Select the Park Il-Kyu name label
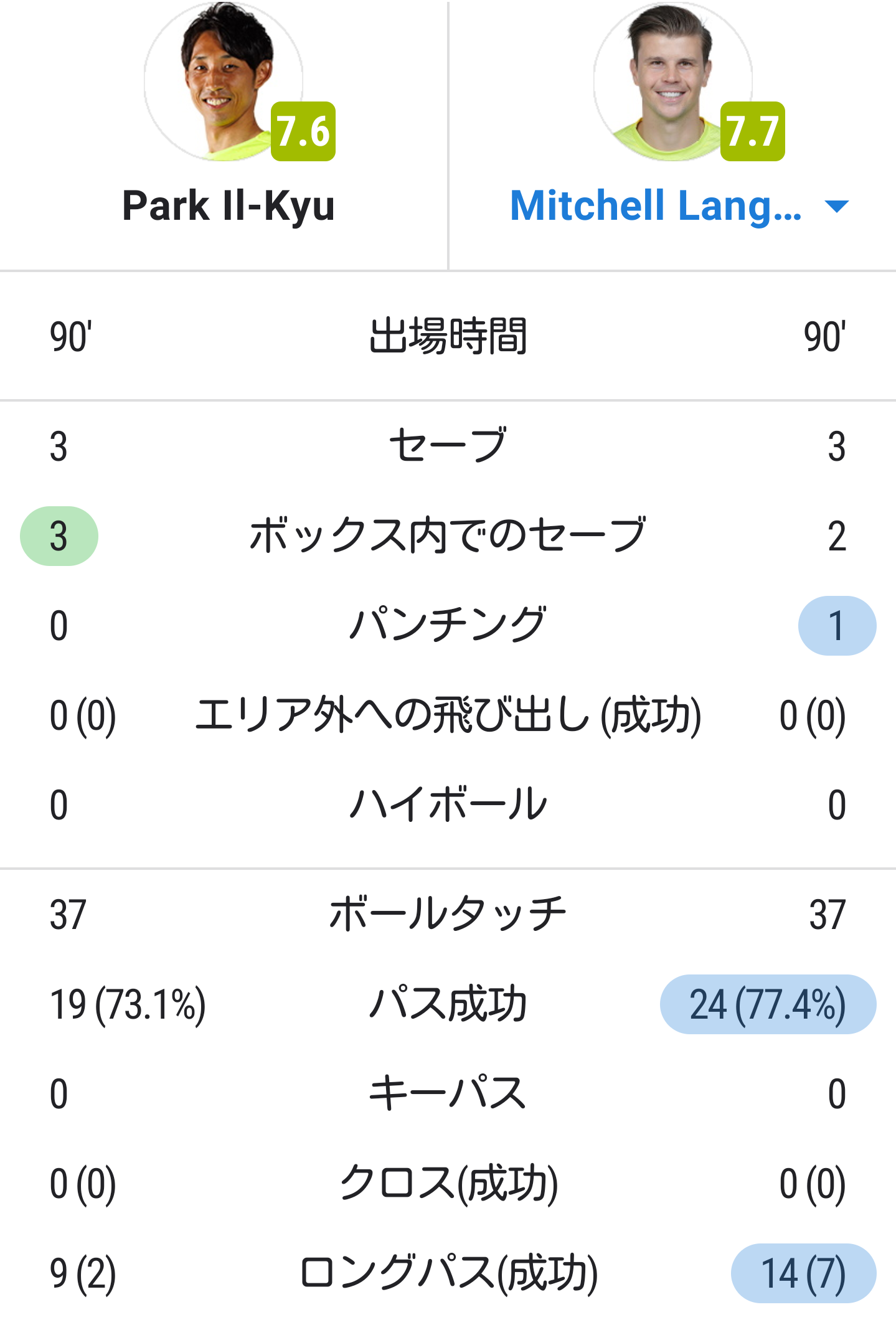Screen dimensions: 896x1330 [x=228, y=206]
